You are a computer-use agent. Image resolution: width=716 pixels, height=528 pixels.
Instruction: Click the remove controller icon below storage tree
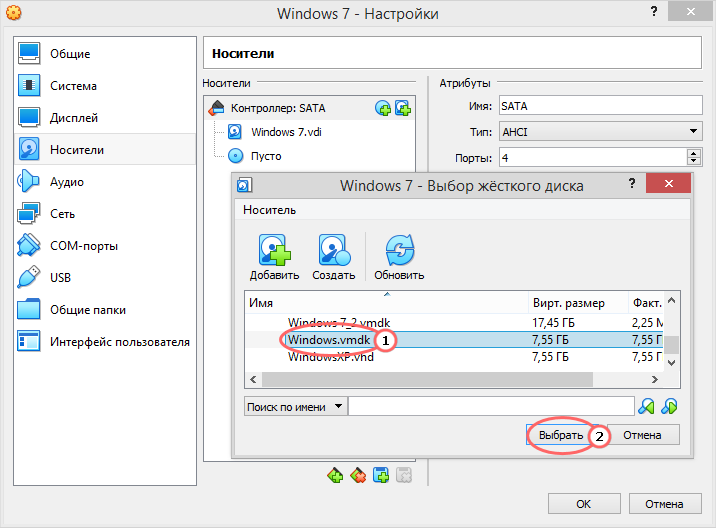pos(358,475)
